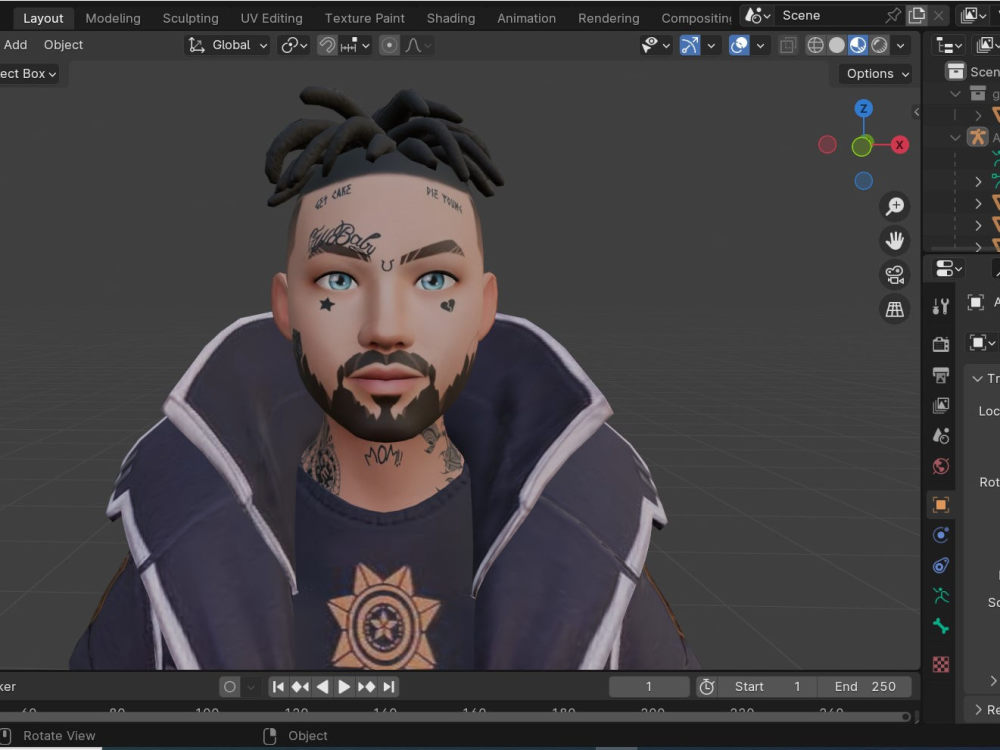This screenshot has width=1000, height=750.
Task: Open Output Properties printer icon
Action: tap(940, 375)
